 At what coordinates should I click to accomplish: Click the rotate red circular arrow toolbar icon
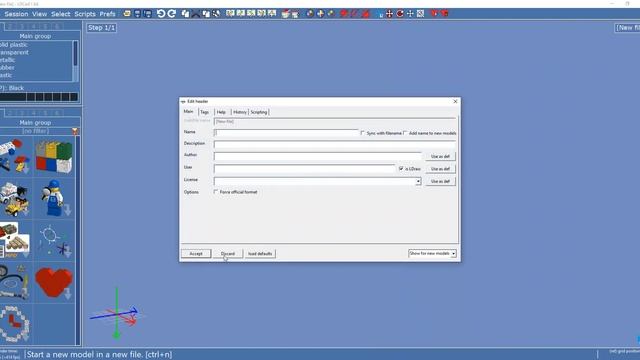400,13
